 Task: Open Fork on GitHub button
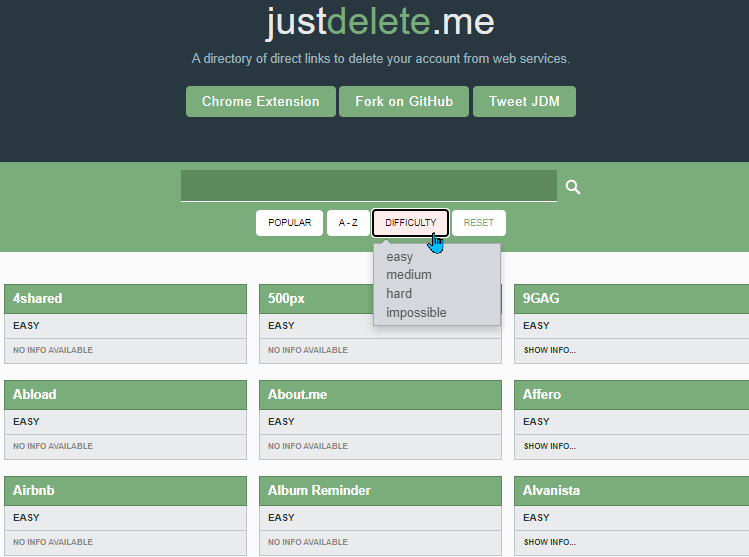click(404, 101)
